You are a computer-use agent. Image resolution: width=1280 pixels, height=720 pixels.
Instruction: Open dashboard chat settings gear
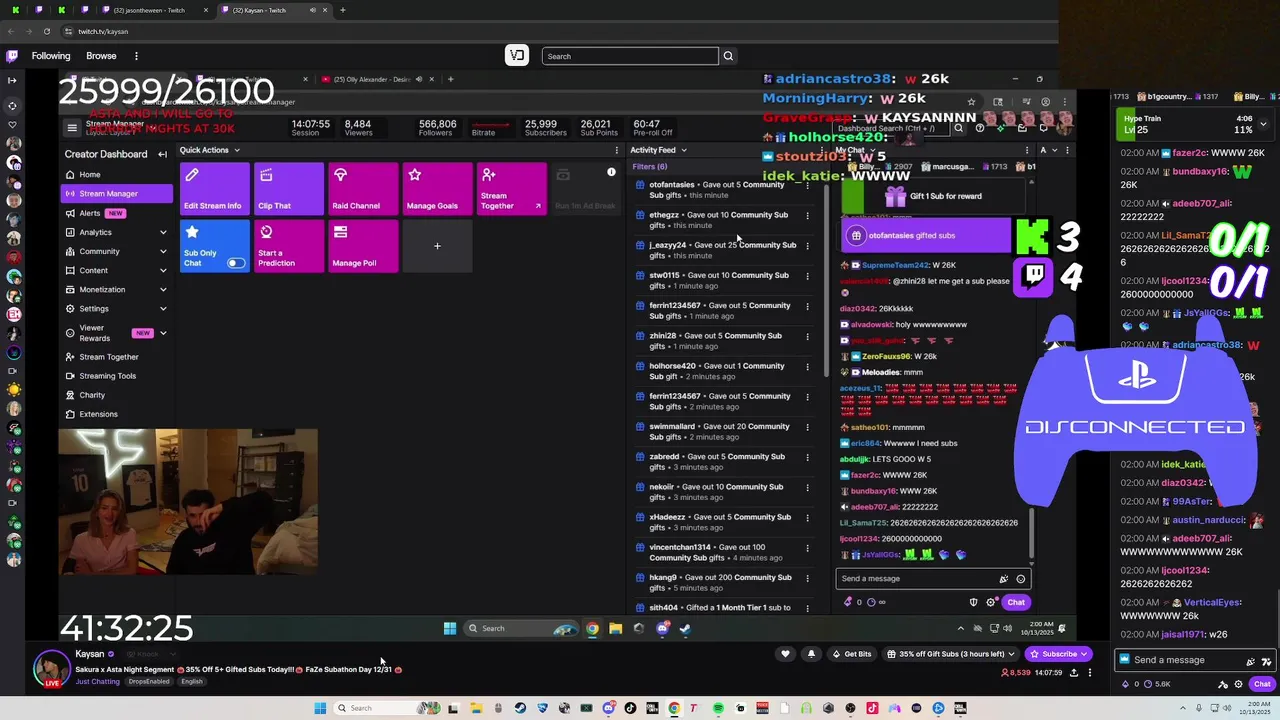991,602
